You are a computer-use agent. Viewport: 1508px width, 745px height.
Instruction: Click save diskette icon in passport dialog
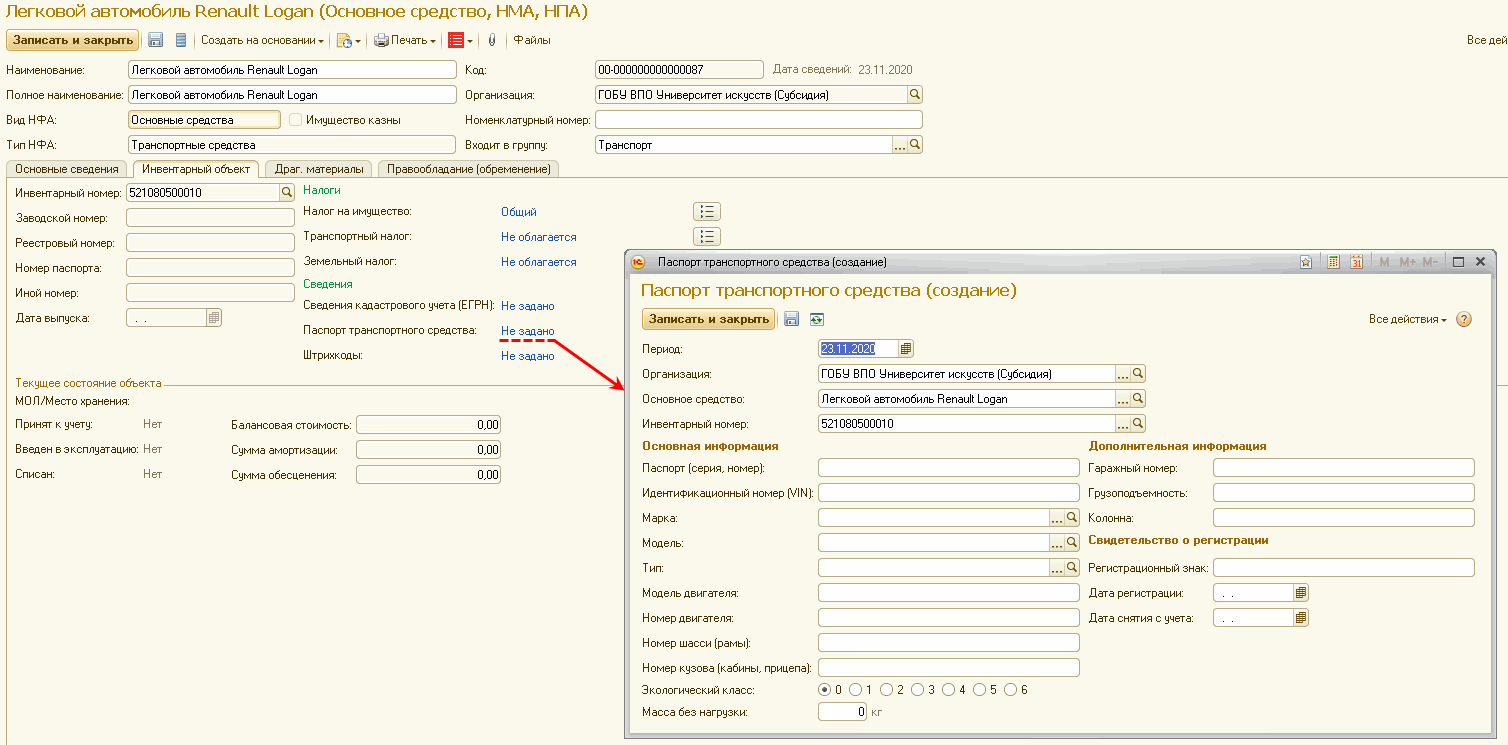(792, 319)
